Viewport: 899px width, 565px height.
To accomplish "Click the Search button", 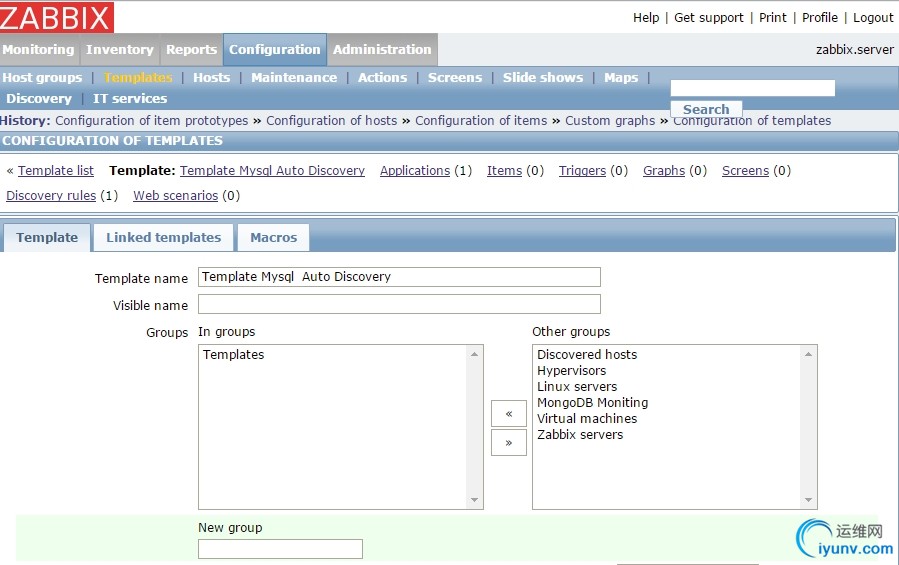I will 706,109.
